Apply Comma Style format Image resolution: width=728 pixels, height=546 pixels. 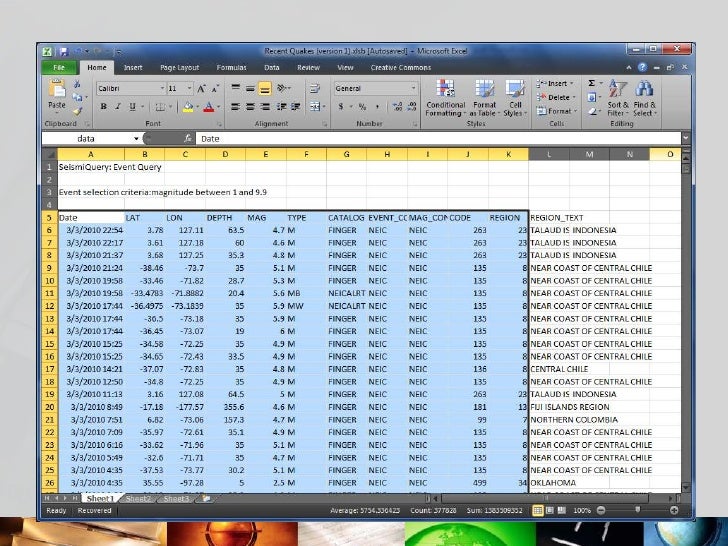click(x=377, y=107)
